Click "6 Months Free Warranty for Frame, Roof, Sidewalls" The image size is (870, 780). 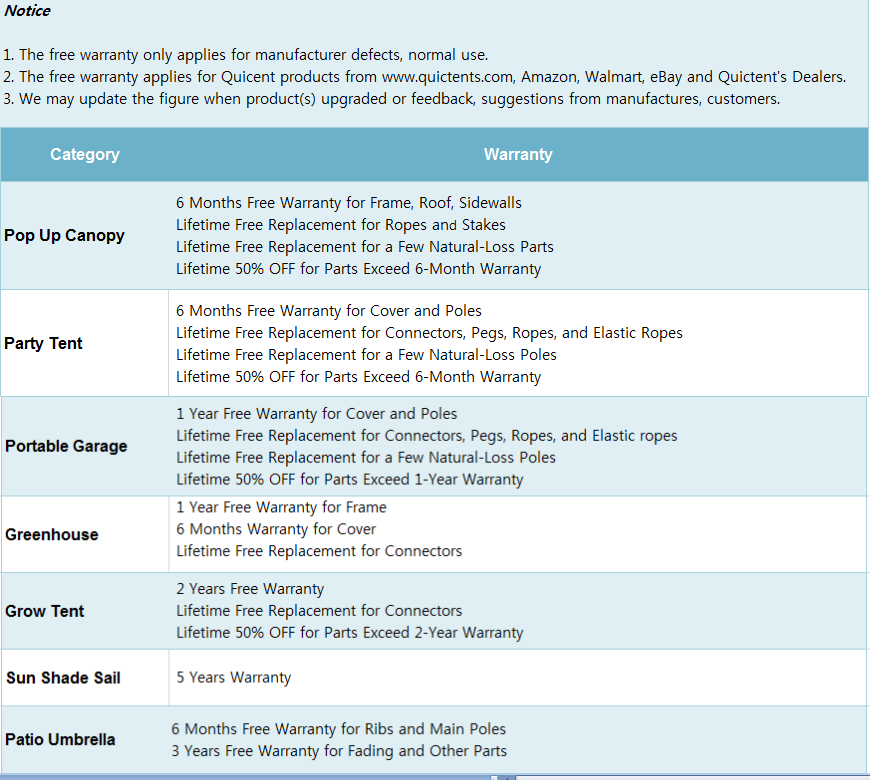pyautogui.click(x=349, y=203)
